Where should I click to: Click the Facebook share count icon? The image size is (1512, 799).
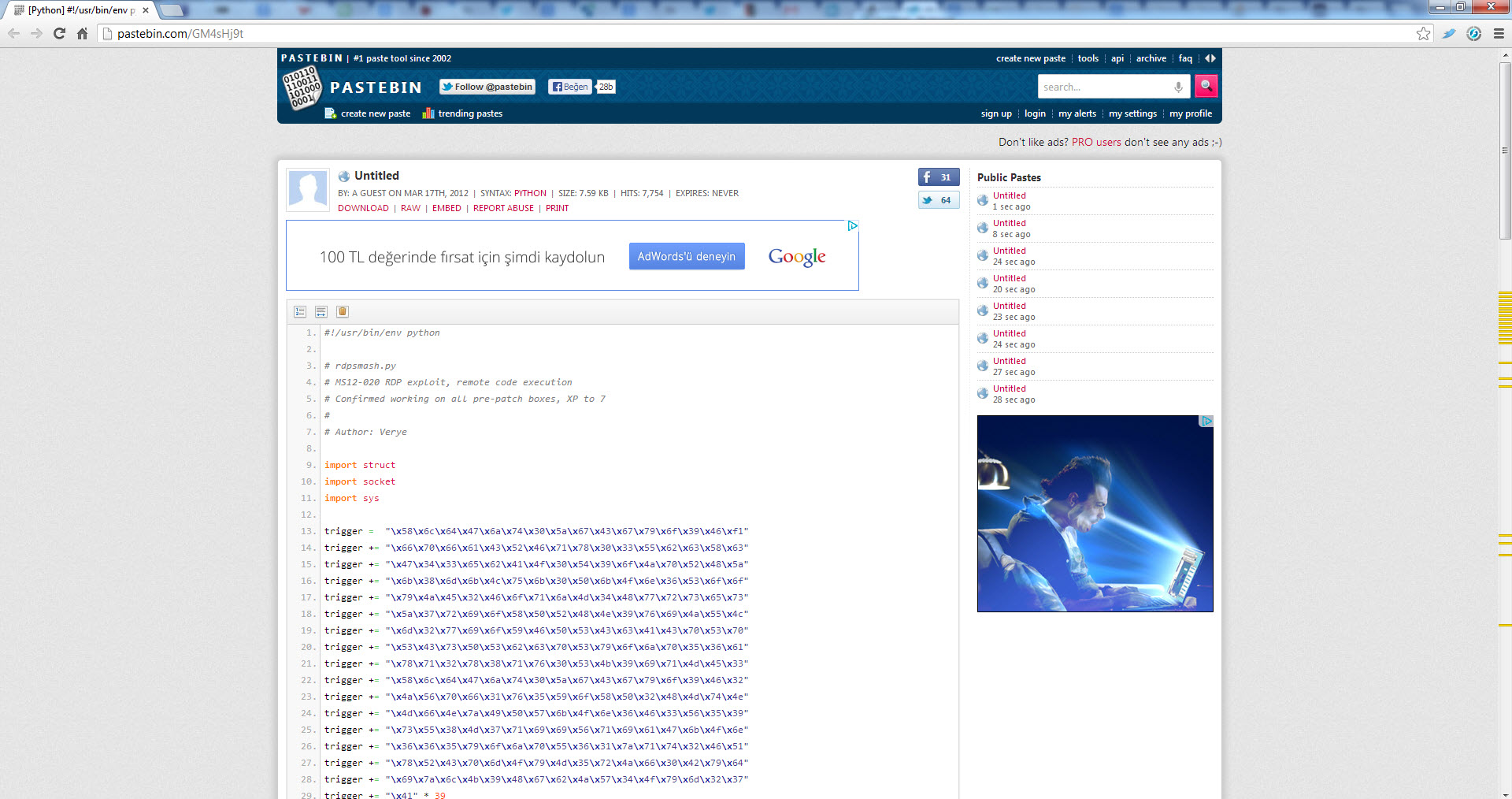938,177
